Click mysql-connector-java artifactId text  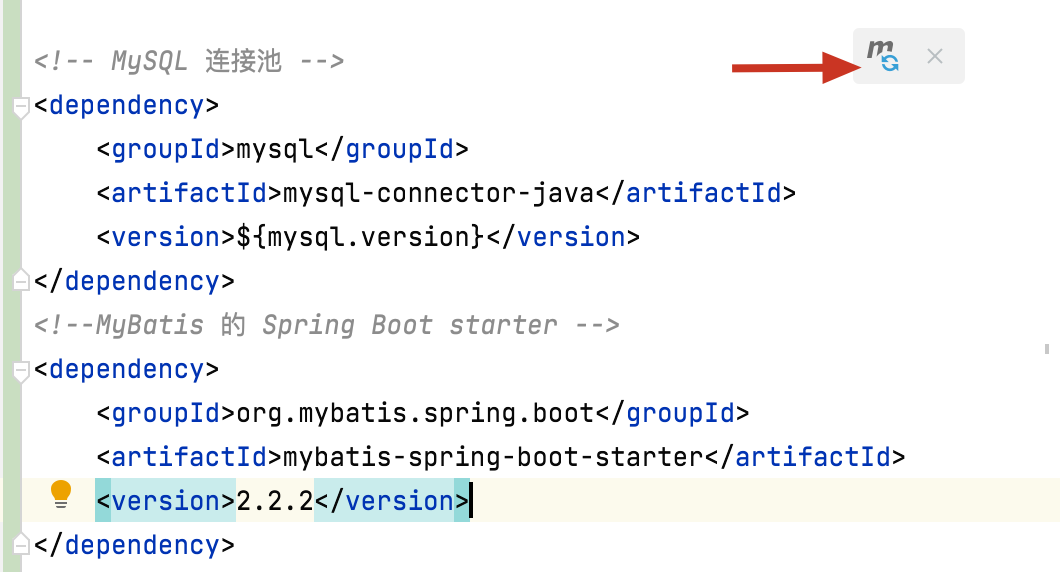pyautogui.click(x=438, y=193)
